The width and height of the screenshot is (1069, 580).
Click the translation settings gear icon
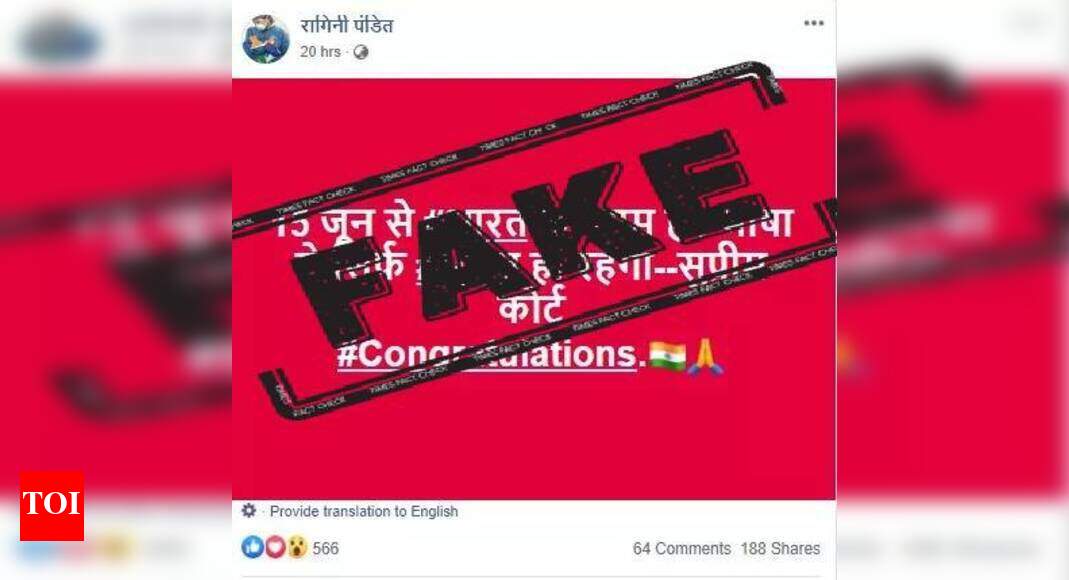coord(249,510)
